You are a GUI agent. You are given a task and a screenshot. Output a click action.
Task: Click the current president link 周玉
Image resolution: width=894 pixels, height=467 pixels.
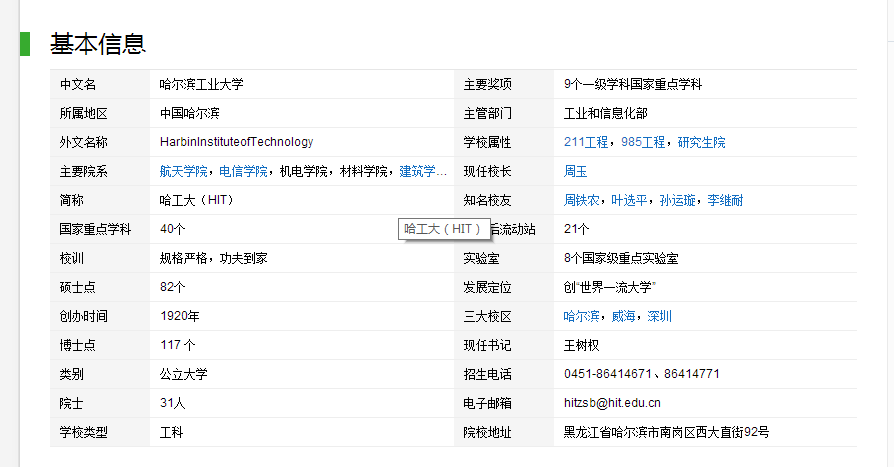(x=576, y=171)
